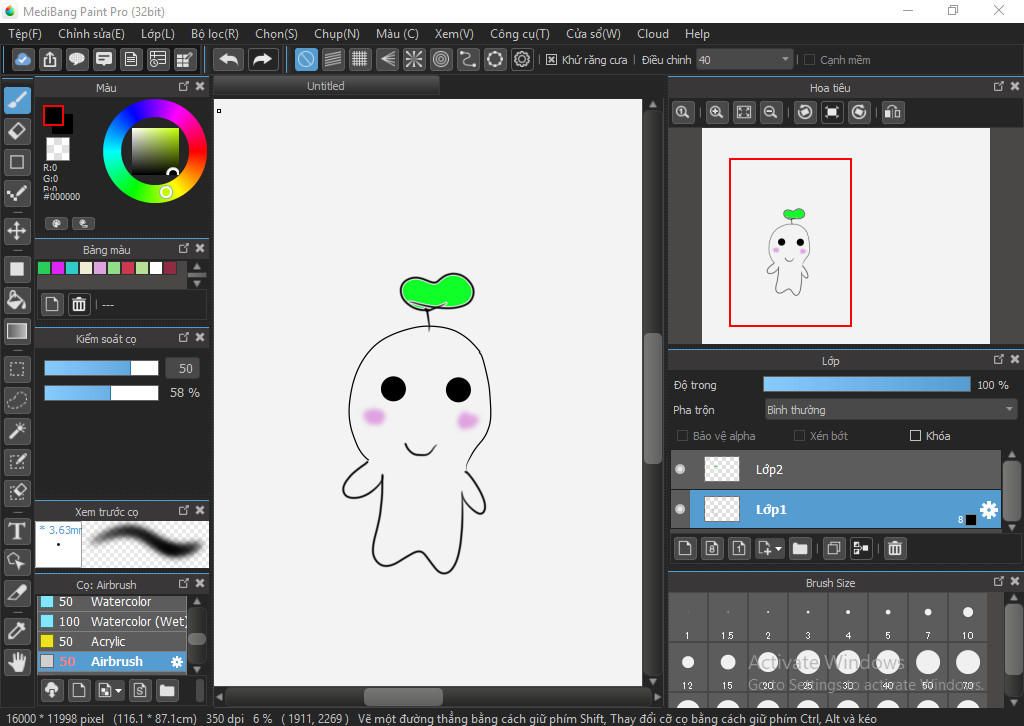The image size is (1024, 726).
Task: Zoom in using the navigator magnifier plus
Action: [x=716, y=112]
